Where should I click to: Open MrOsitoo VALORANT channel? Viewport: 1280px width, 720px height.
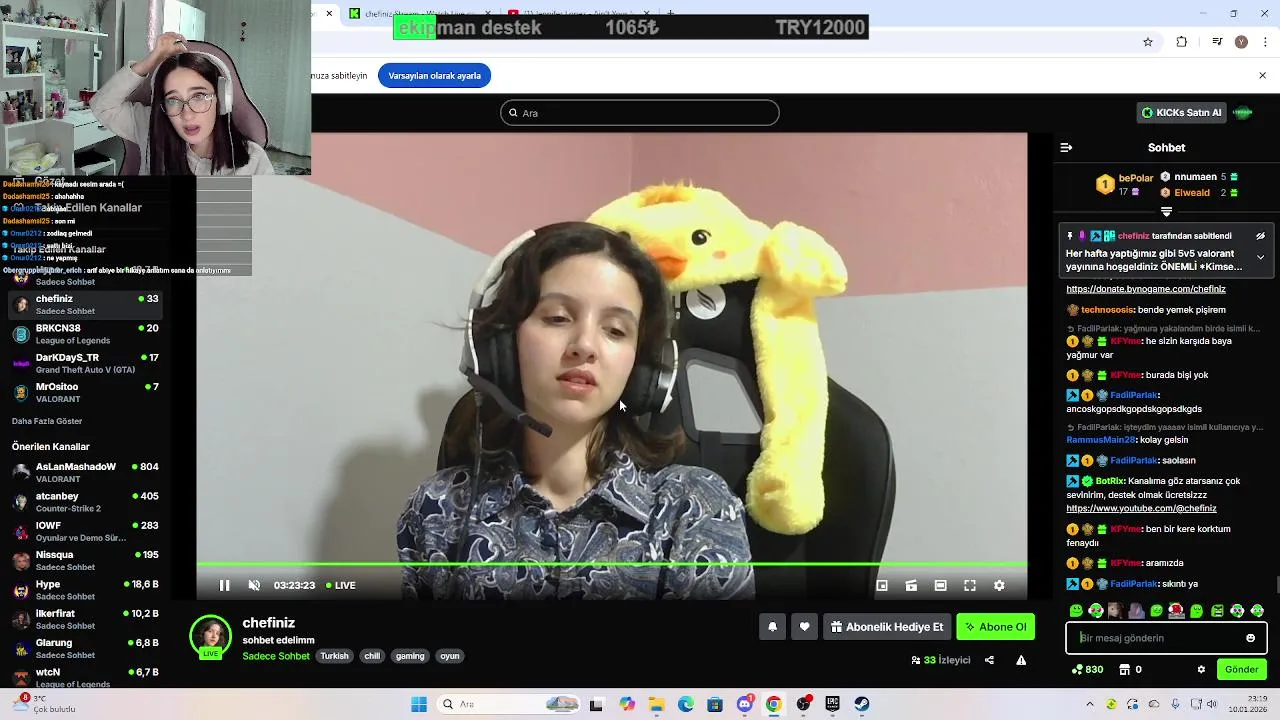click(x=84, y=393)
